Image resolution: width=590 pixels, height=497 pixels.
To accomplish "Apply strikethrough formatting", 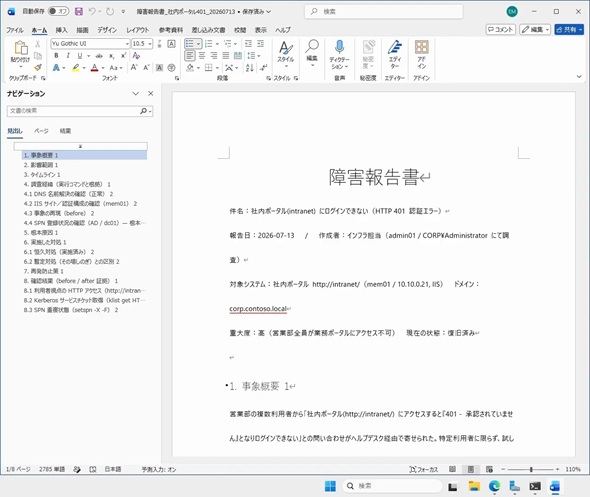I will click(99, 56).
